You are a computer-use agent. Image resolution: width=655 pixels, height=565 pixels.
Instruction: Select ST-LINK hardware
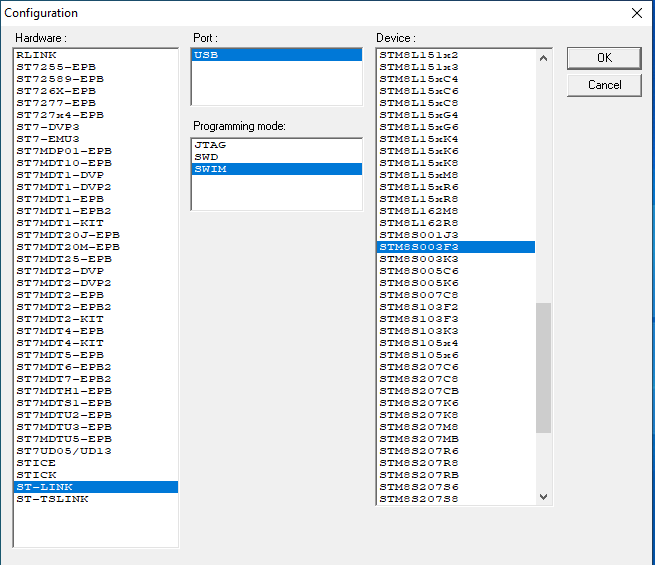point(96,487)
